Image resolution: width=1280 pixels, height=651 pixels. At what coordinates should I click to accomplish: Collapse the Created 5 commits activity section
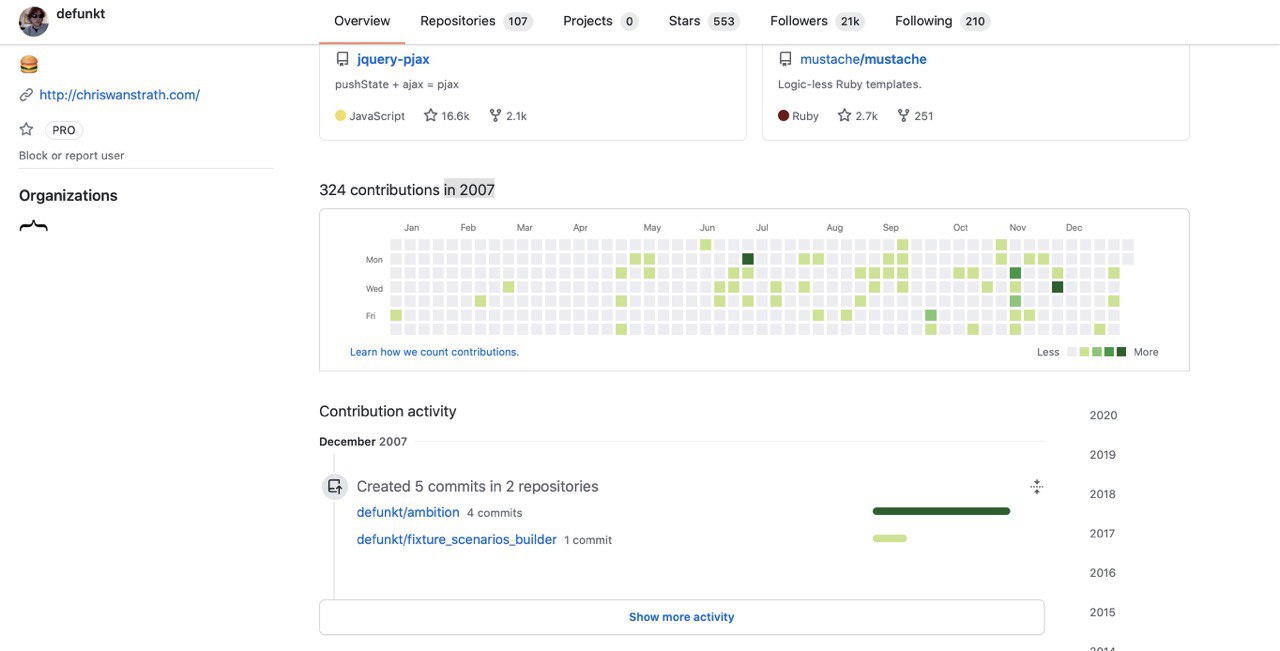pyautogui.click(x=1036, y=487)
